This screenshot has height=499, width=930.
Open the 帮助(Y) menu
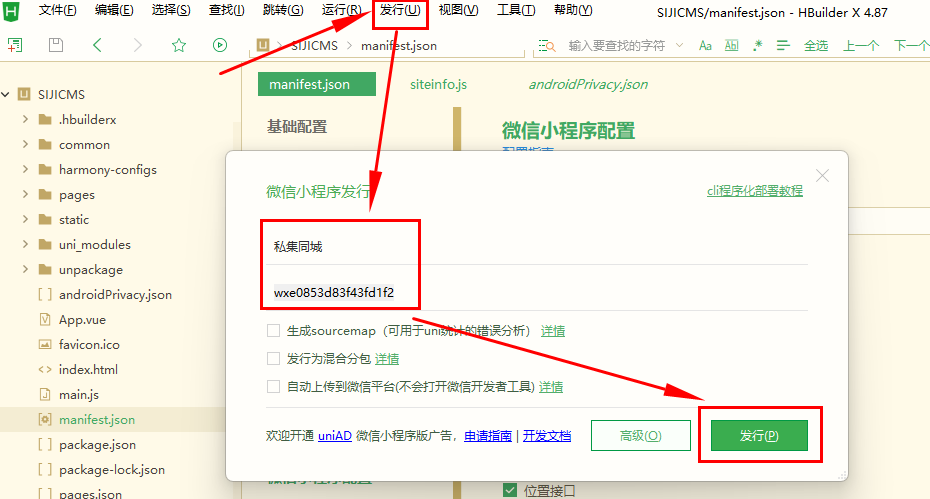pyautogui.click(x=573, y=10)
